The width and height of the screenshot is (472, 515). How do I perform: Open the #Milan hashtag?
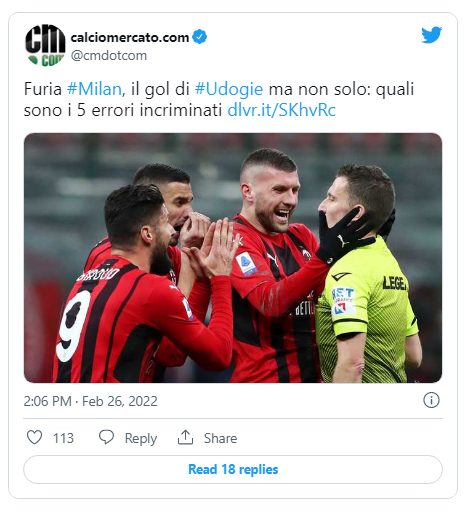pos(94,89)
